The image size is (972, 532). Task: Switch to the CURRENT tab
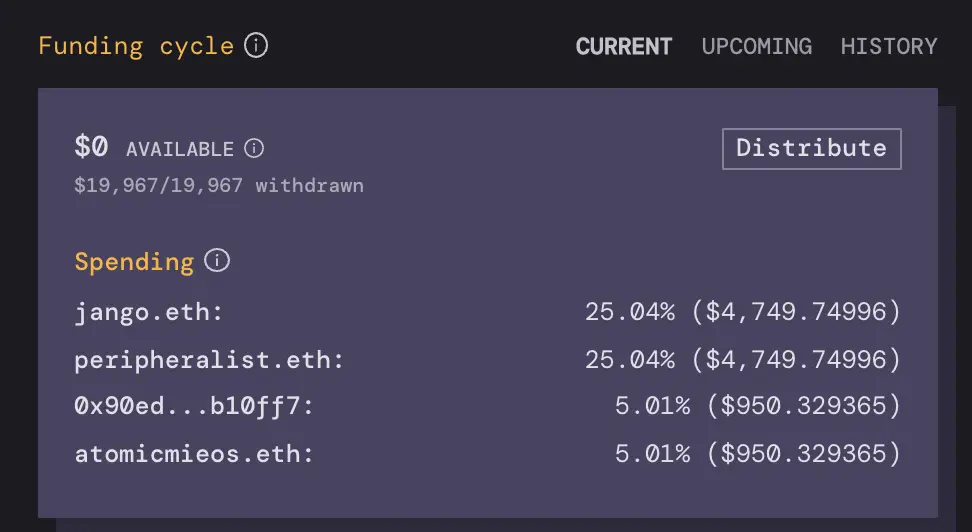tap(624, 47)
